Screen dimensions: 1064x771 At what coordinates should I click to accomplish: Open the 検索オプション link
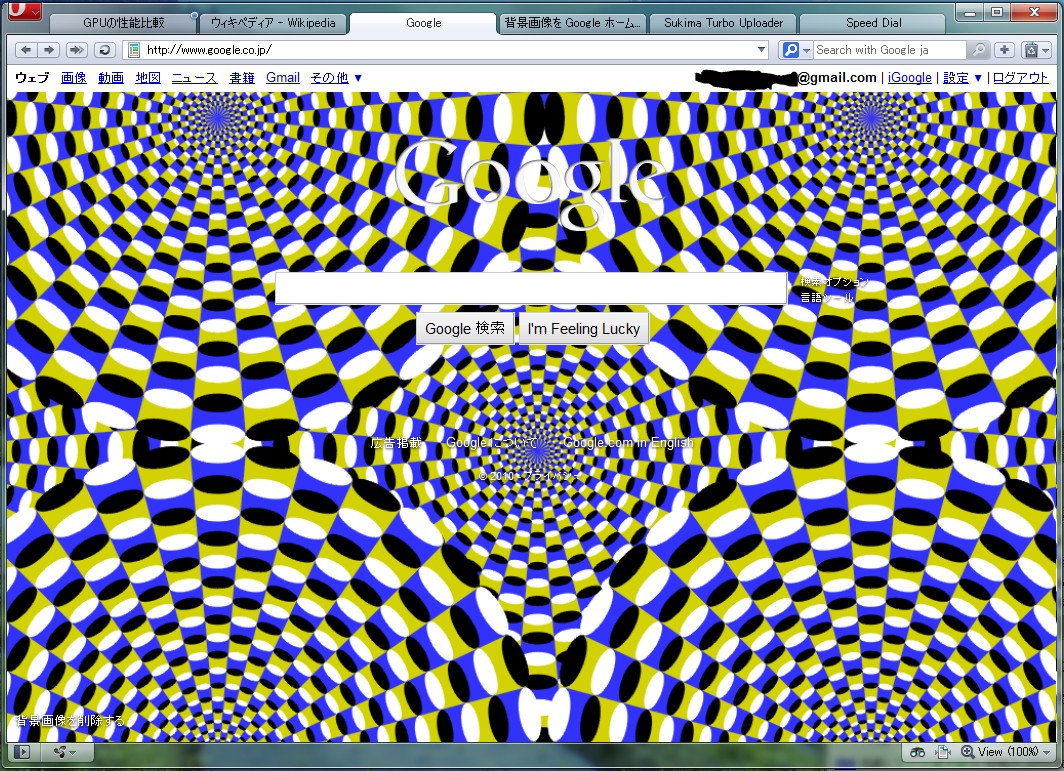point(834,282)
